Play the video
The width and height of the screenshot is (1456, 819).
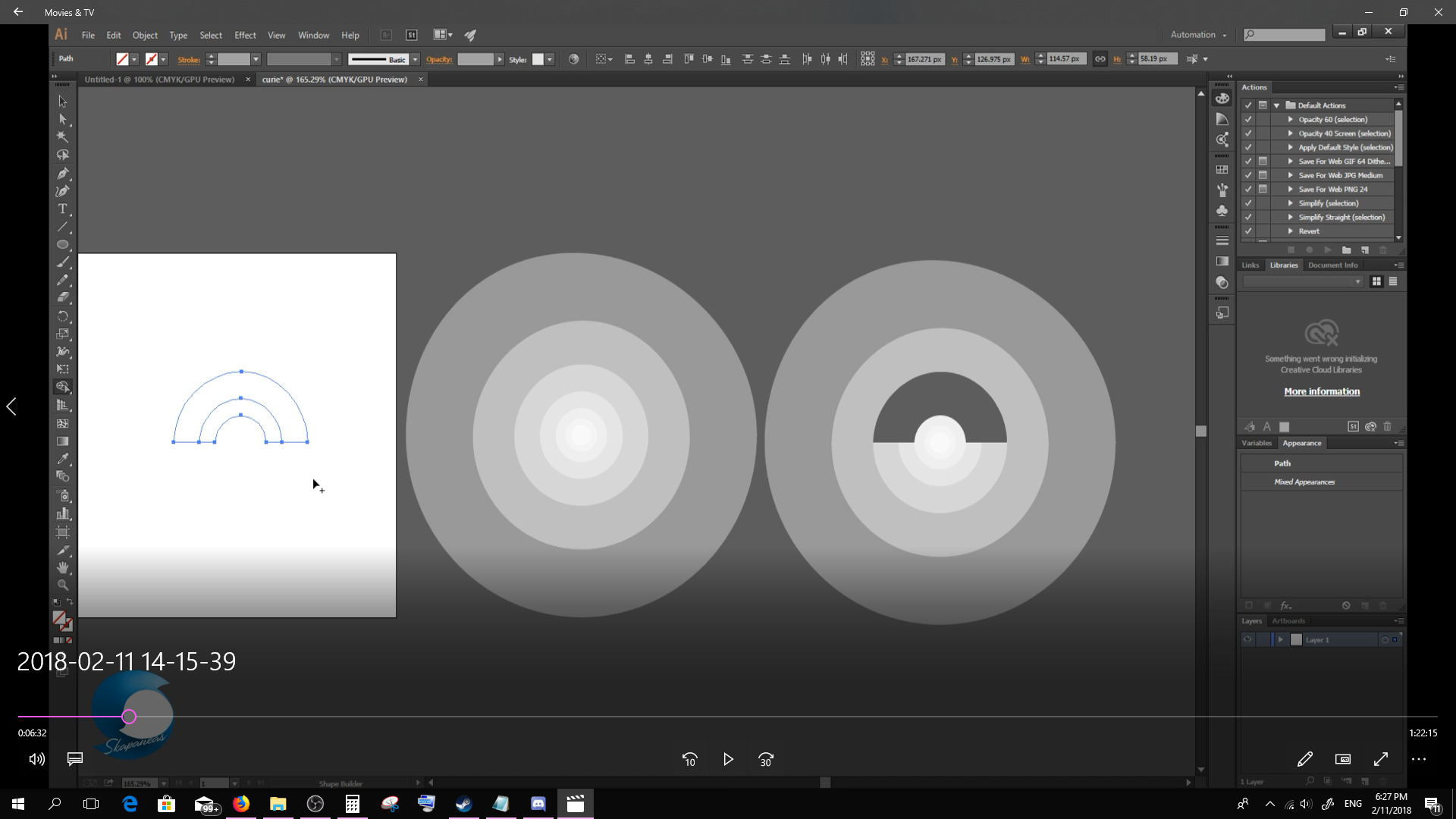728,759
